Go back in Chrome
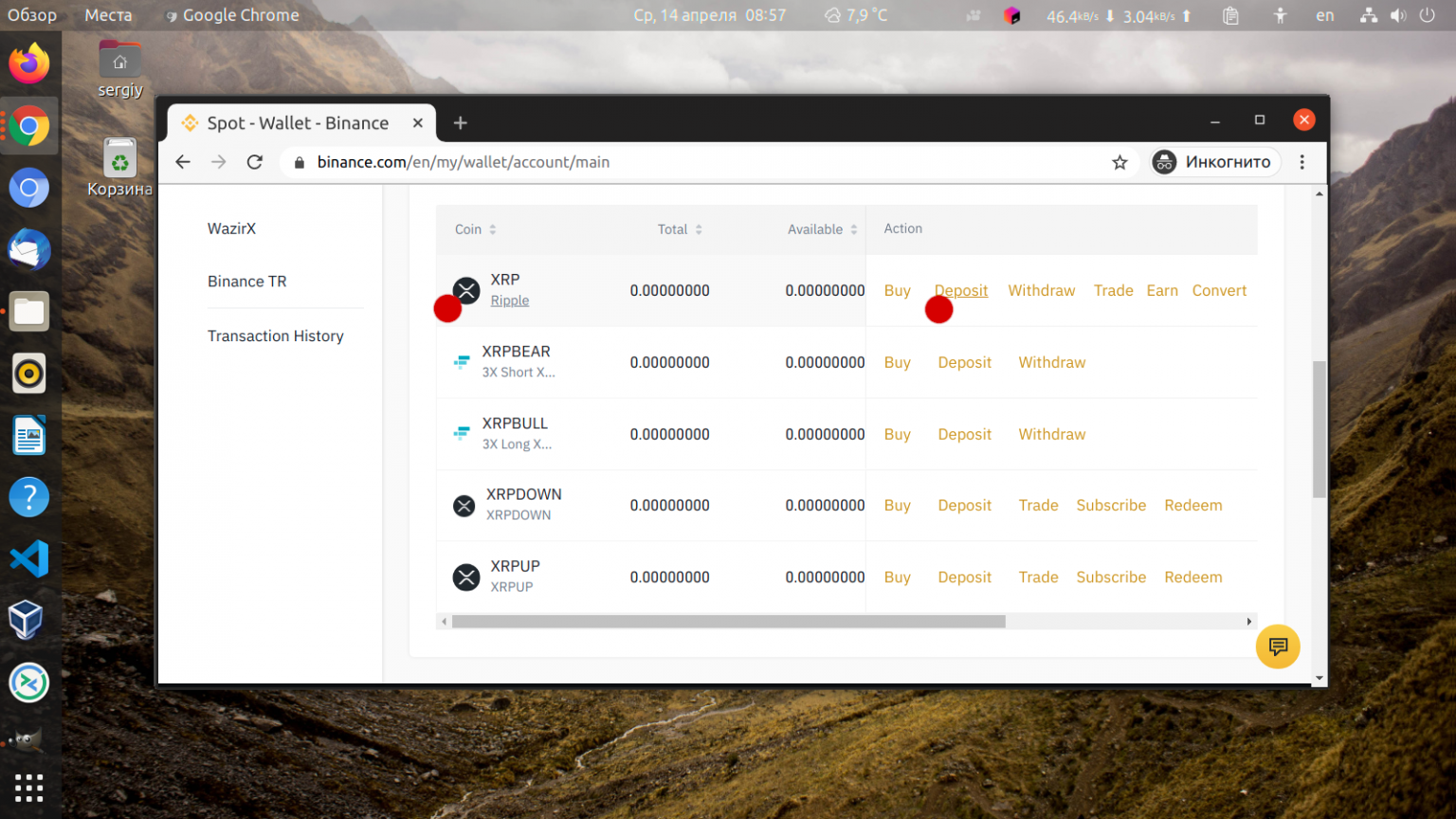The image size is (1456, 819). (x=183, y=162)
